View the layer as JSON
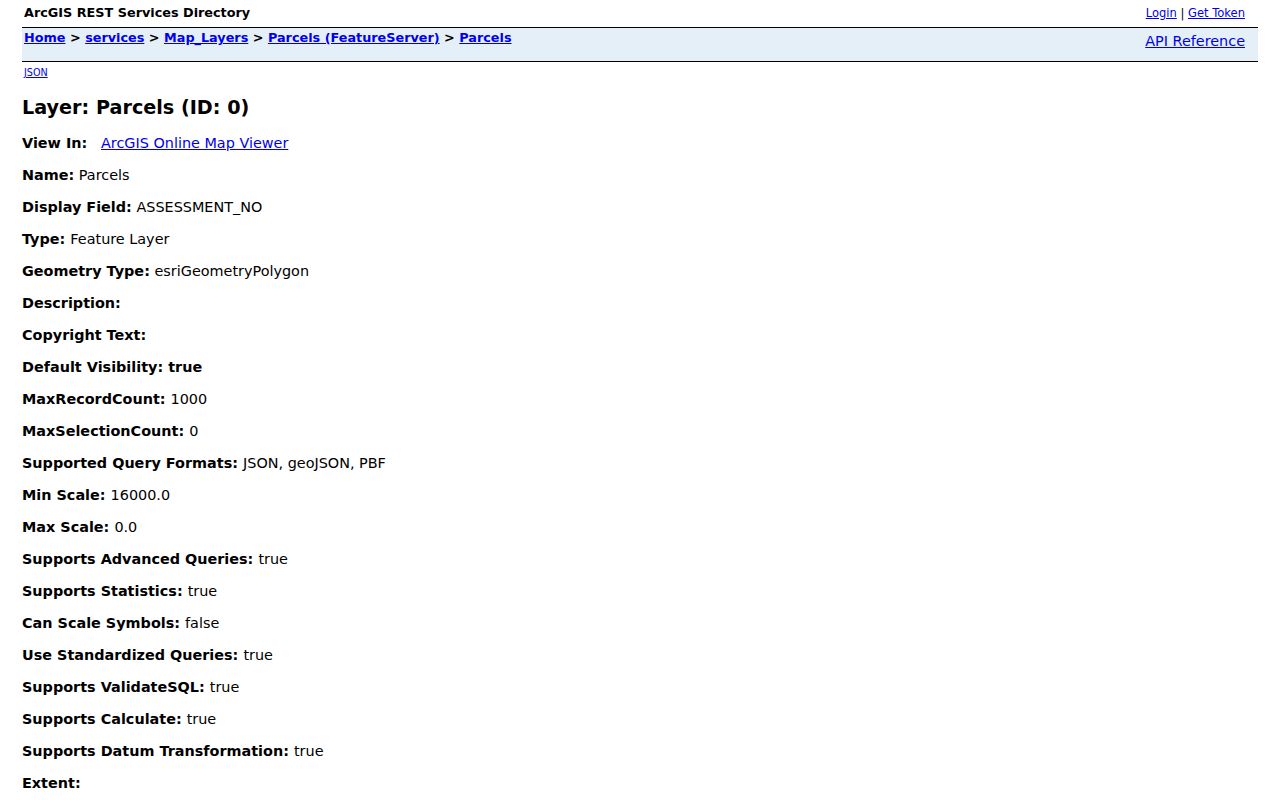The width and height of the screenshot is (1280, 800). point(35,72)
